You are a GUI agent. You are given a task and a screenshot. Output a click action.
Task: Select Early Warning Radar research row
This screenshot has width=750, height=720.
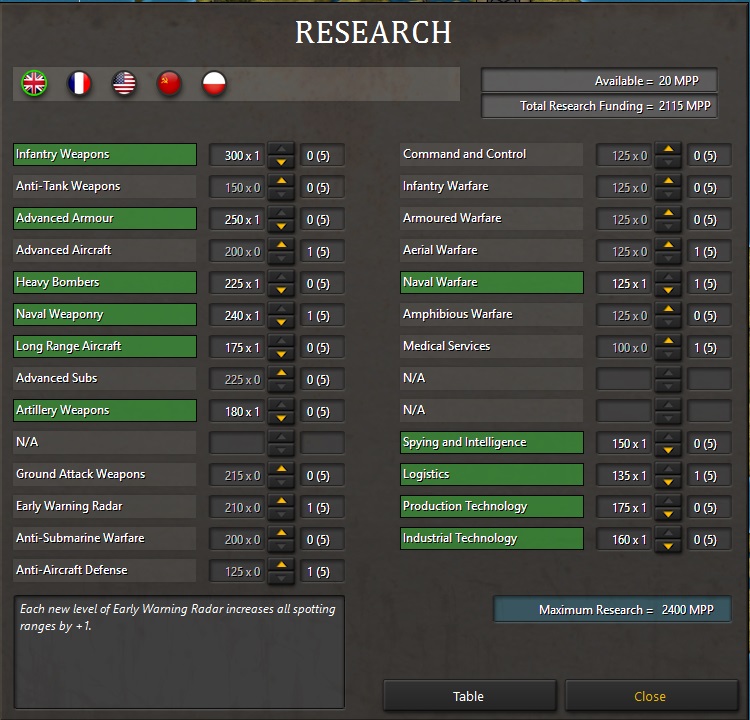pyautogui.click(x=105, y=507)
